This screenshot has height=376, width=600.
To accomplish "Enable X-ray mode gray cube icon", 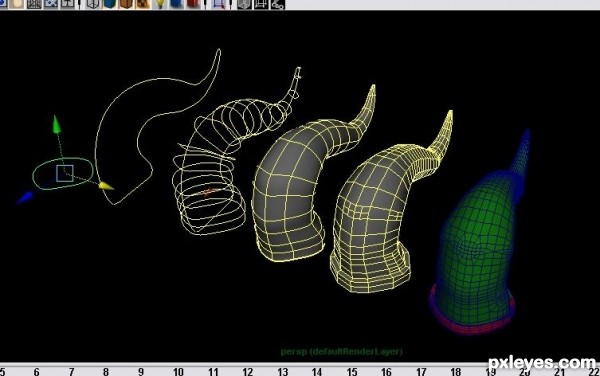I will coord(244,4).
